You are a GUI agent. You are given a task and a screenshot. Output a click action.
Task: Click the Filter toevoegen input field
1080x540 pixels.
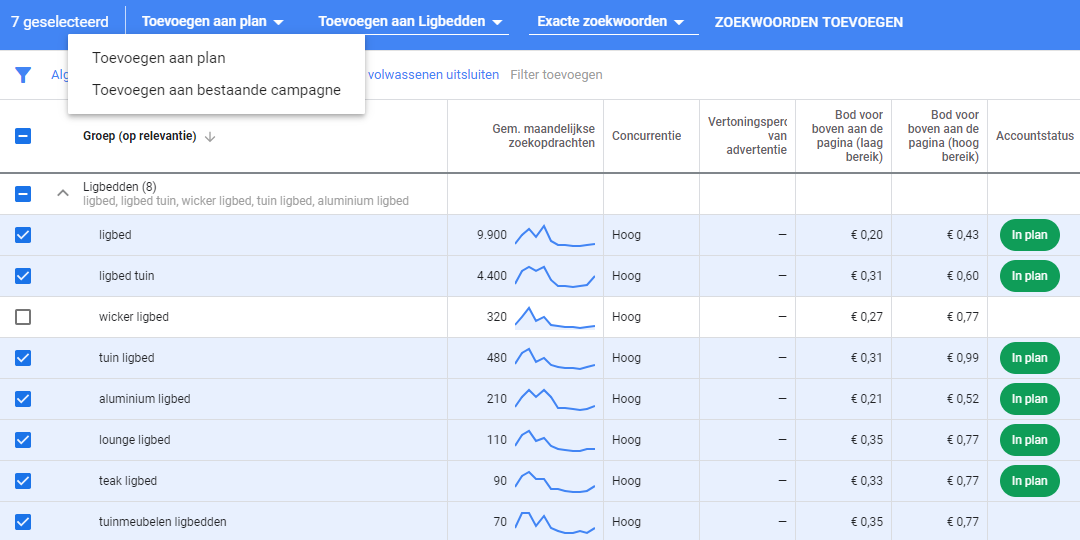pyautogui.click(x=556, y=75)
